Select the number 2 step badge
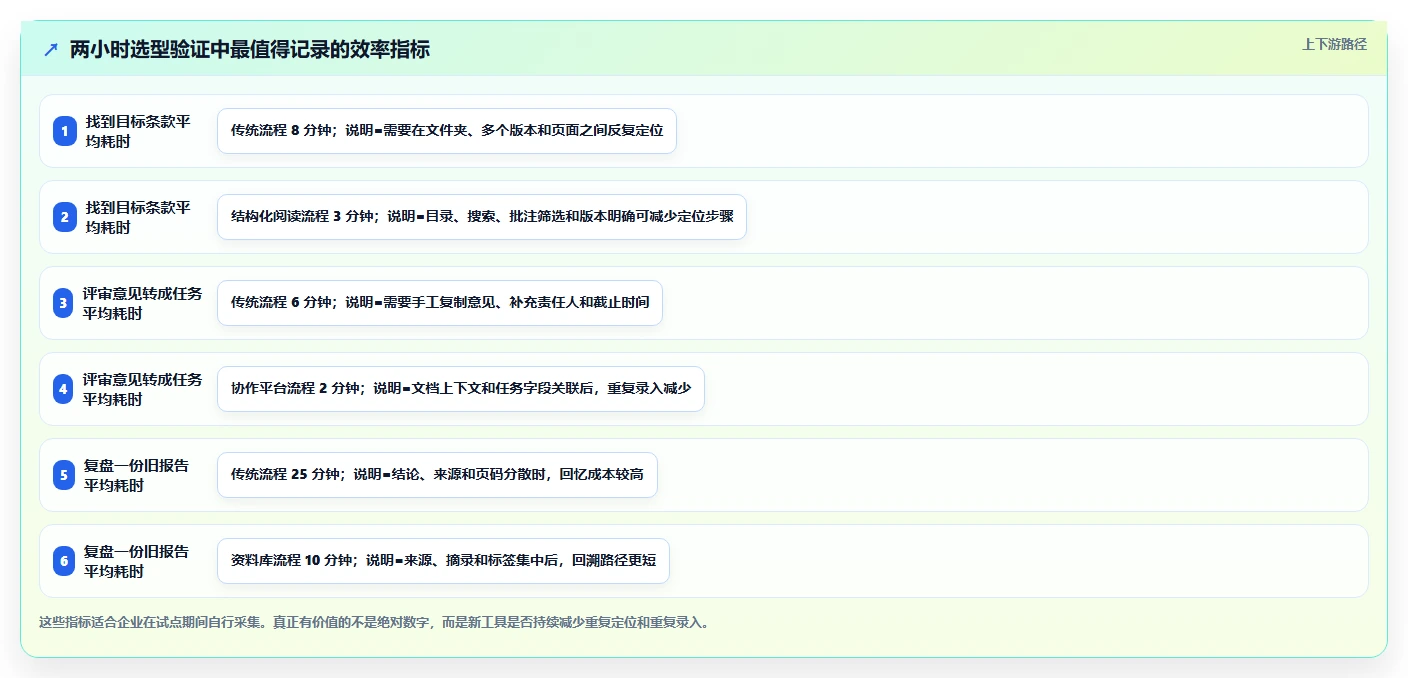The image size is (1408, 678). click(x=65, y=217)
